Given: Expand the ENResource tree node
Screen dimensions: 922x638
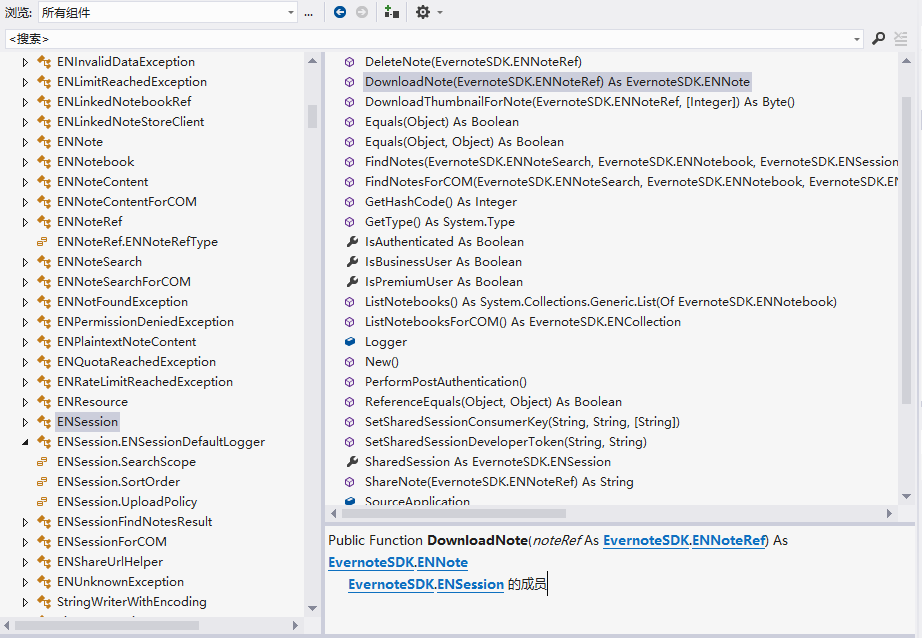Looking at the screenshot, I should (x=25, y=402).
